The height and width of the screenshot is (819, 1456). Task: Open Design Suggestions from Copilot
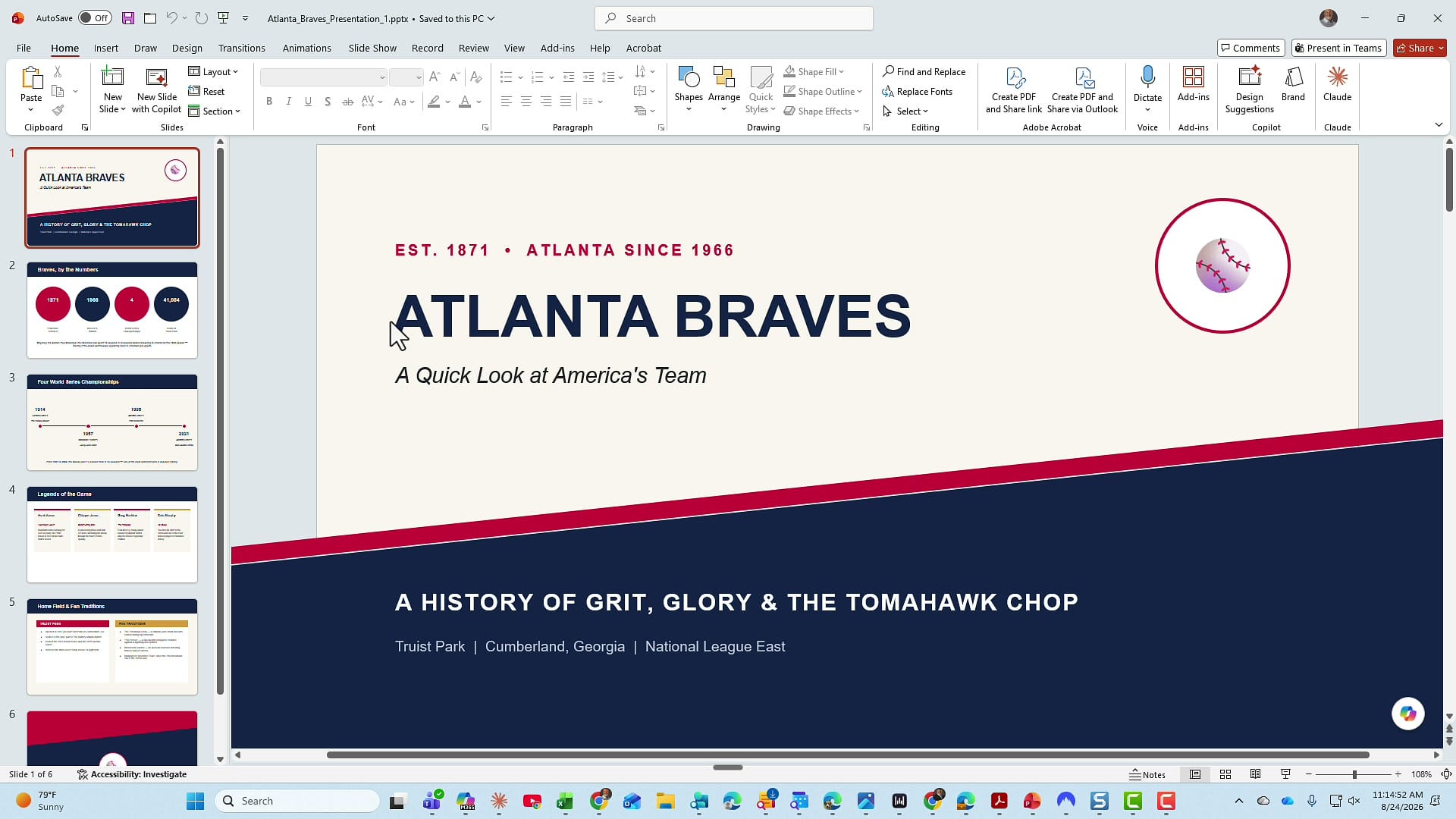(1249, 89)
